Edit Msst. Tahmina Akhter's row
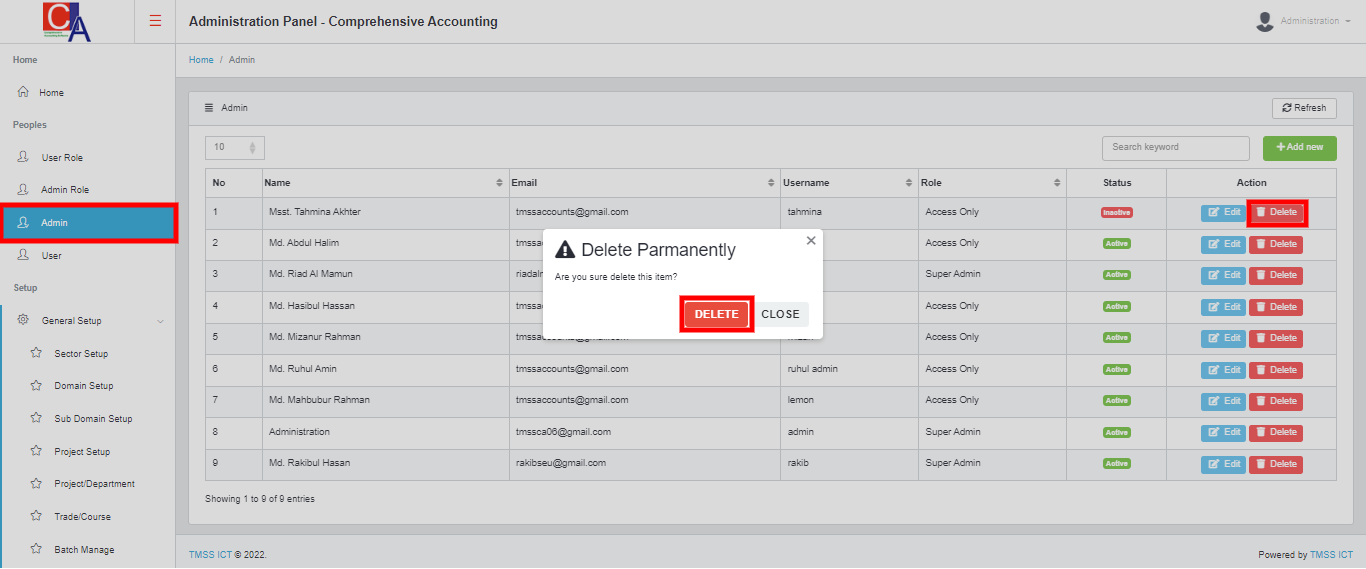This screenshot has width=1366, height=569. coord(1223,212)
